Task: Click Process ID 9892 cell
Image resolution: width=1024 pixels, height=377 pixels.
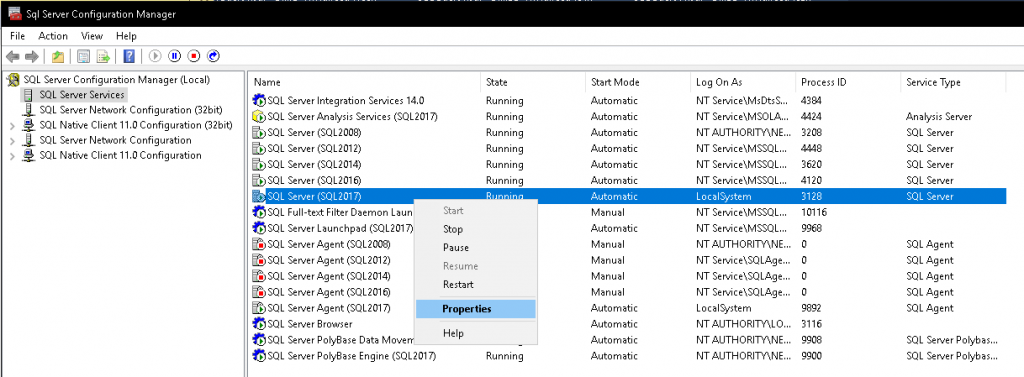Action: click(812, 308)
